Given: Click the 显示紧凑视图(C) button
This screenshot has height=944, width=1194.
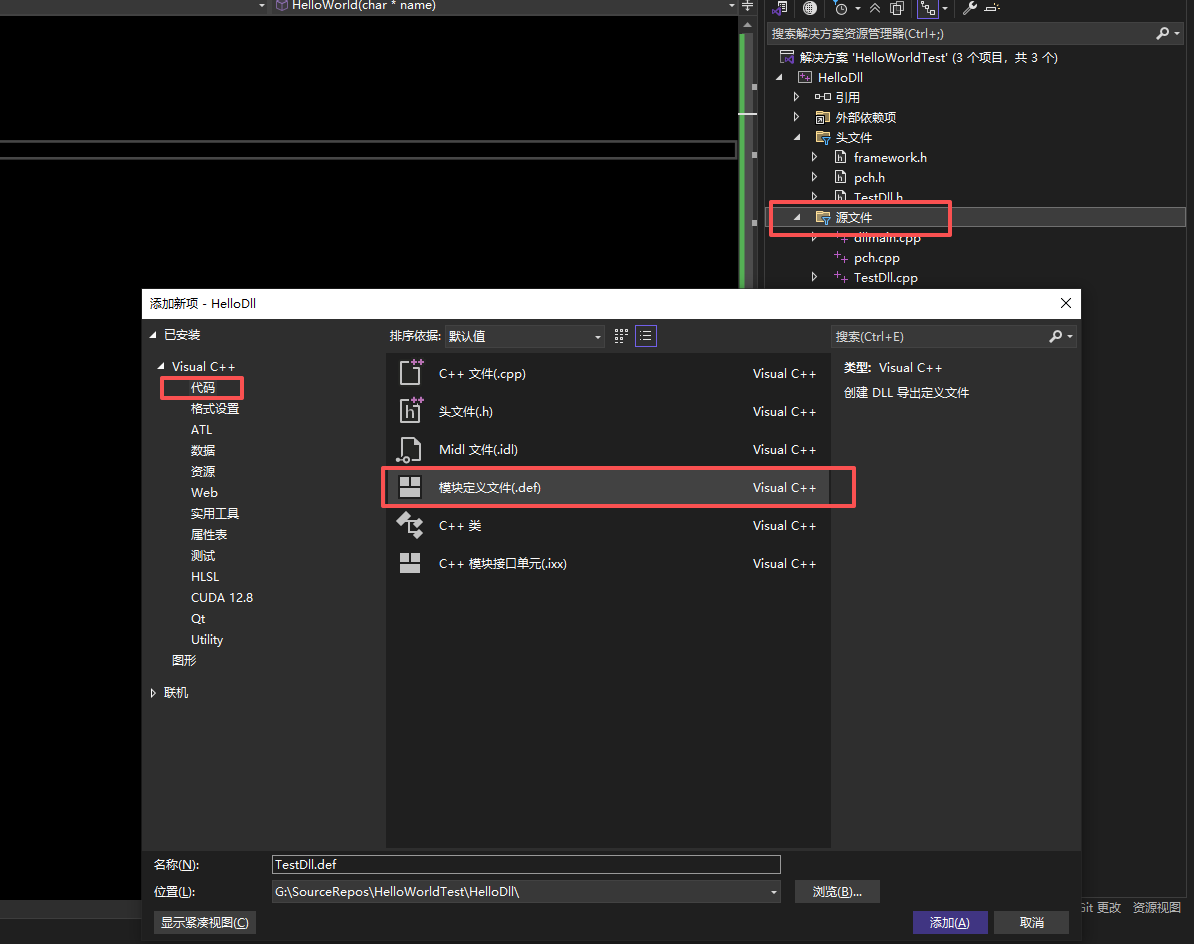Looking at the screenshot, I should 205,922.
